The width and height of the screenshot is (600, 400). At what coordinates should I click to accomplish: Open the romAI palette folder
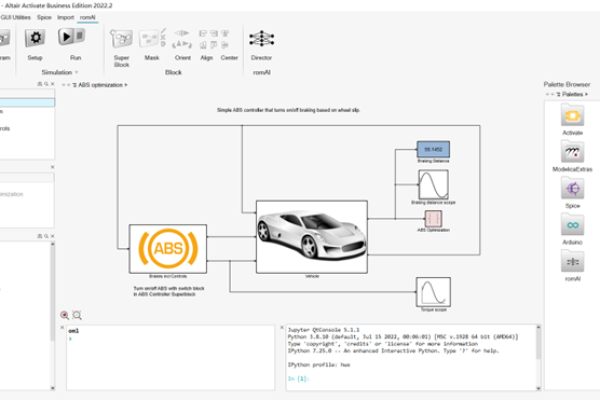pyautogui.click(x=572, y=261)
